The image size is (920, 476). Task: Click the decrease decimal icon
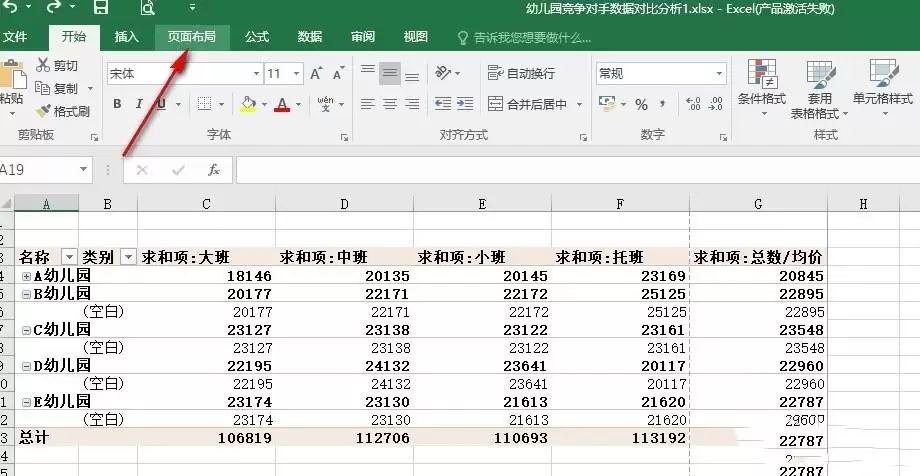tap(716, 104)
